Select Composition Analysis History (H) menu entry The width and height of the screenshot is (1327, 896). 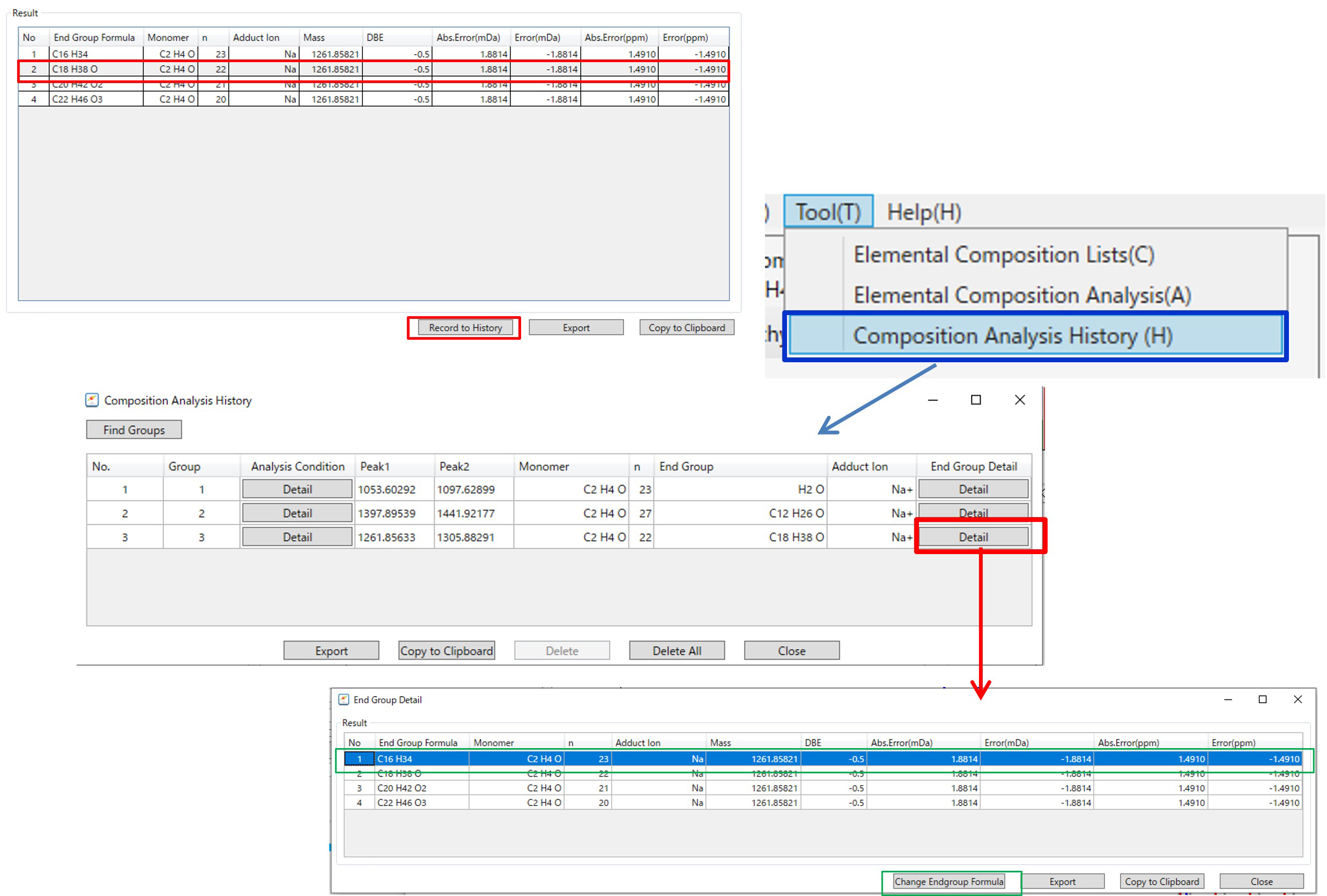tap(1012, 335)
